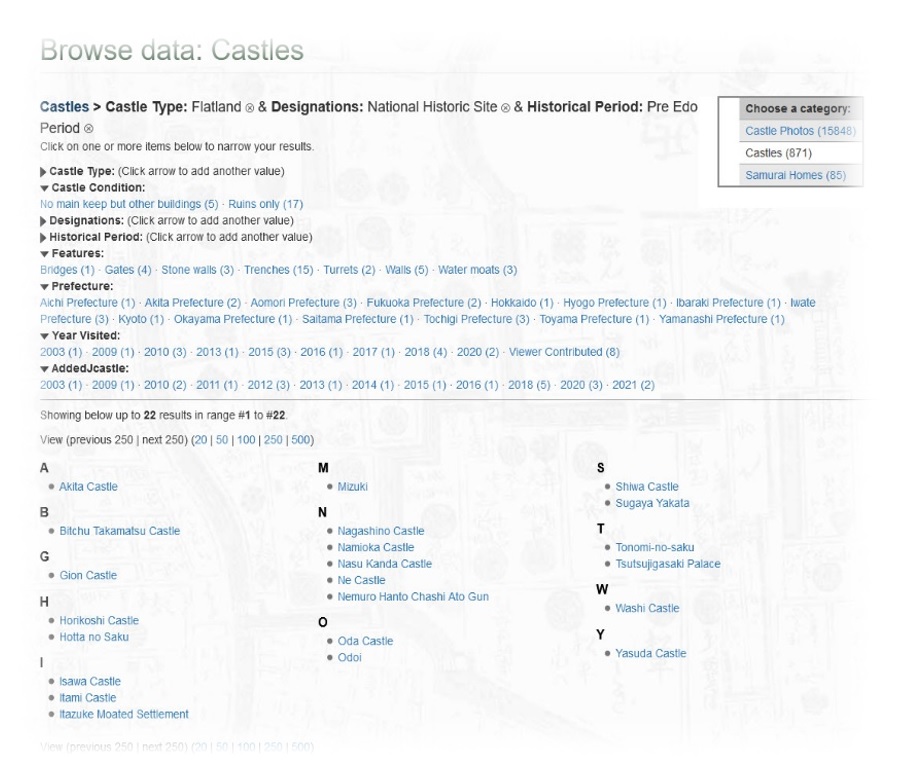Image resolution: width=908 pixels, height=764 pixels.
Task: Open the Samurai Homes category
Action: [x=795, y=175]
